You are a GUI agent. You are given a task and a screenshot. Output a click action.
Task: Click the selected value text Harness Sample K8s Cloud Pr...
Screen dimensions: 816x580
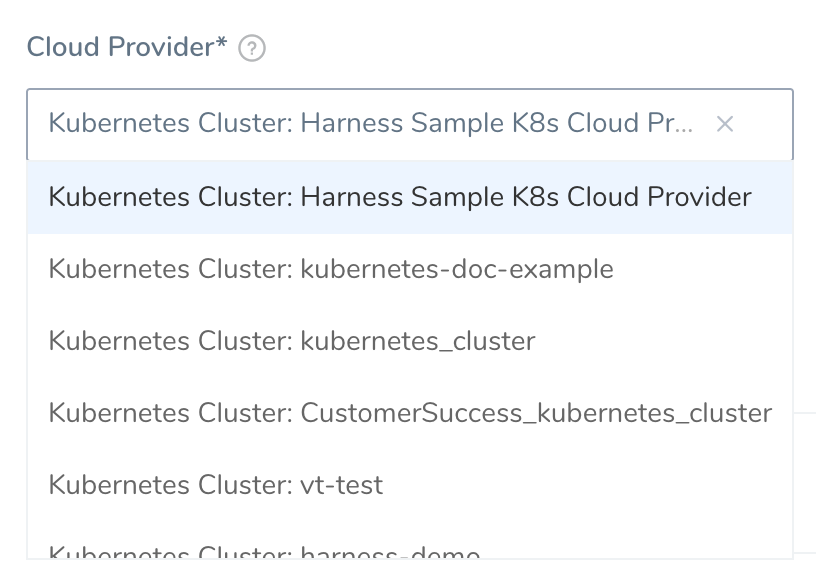click(x=496, y=124)
